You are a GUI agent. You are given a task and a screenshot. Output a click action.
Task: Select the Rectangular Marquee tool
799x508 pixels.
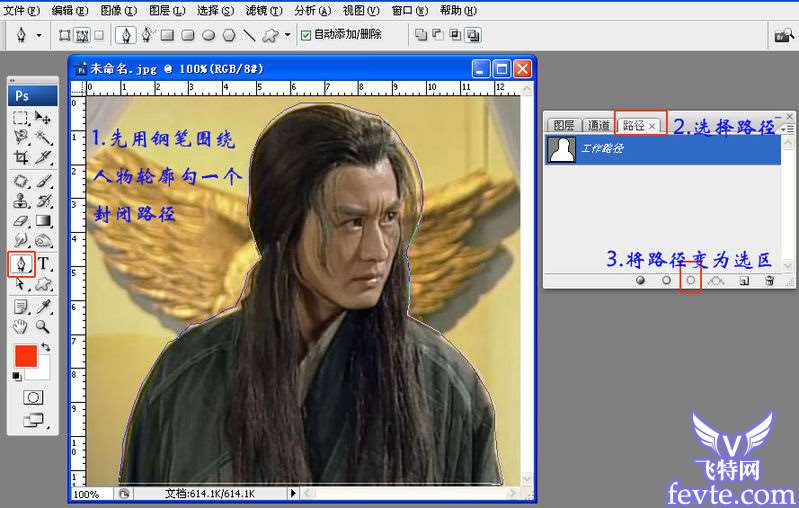[x=20, y=118]
